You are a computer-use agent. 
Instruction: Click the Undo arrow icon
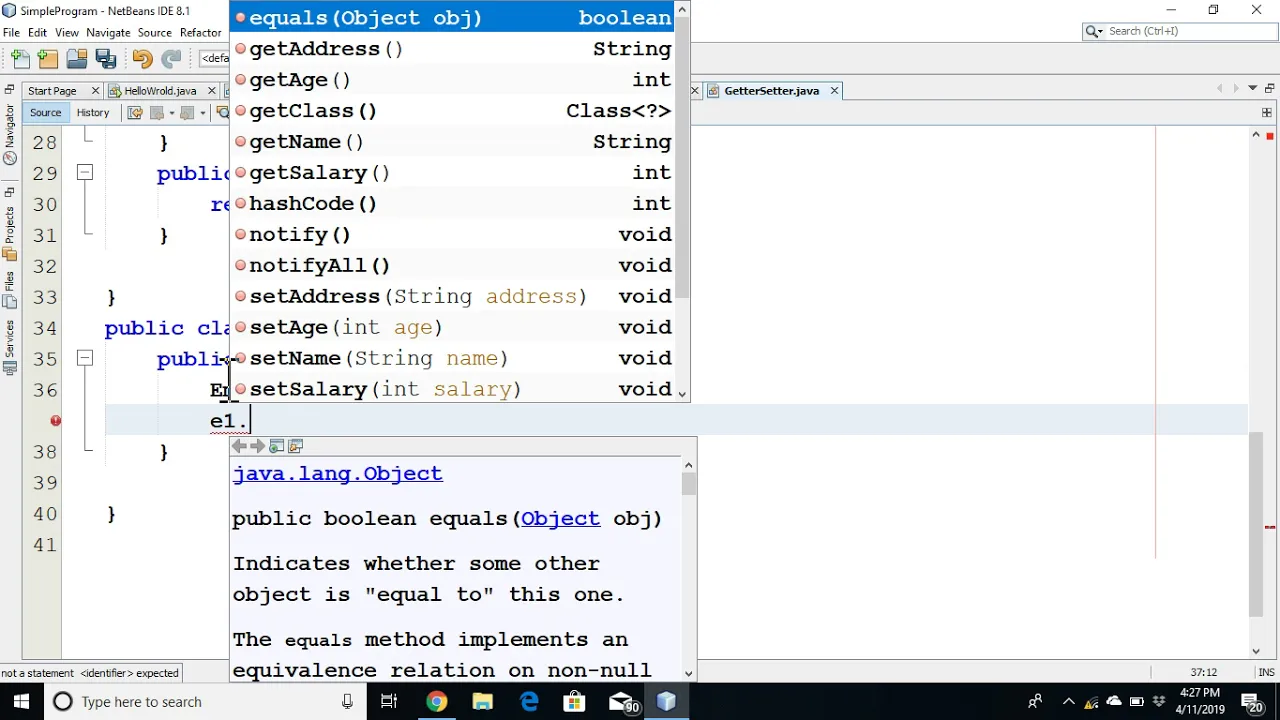(142, 59)
